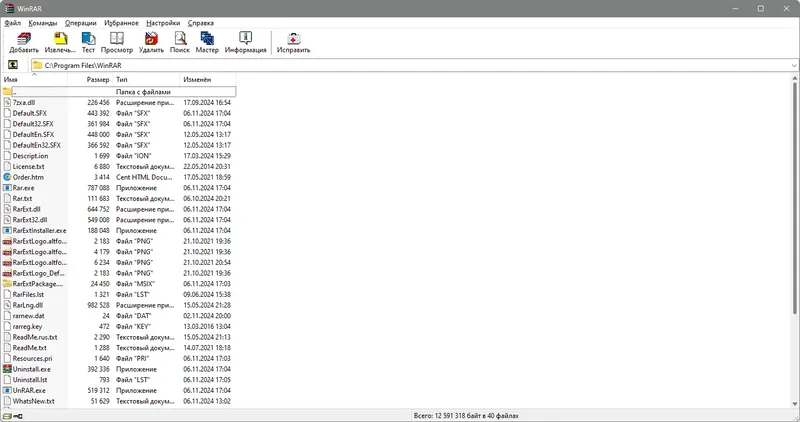Click the Добавить (Add) toolbar icon
The image size is (800, 422).
[24, 42]
